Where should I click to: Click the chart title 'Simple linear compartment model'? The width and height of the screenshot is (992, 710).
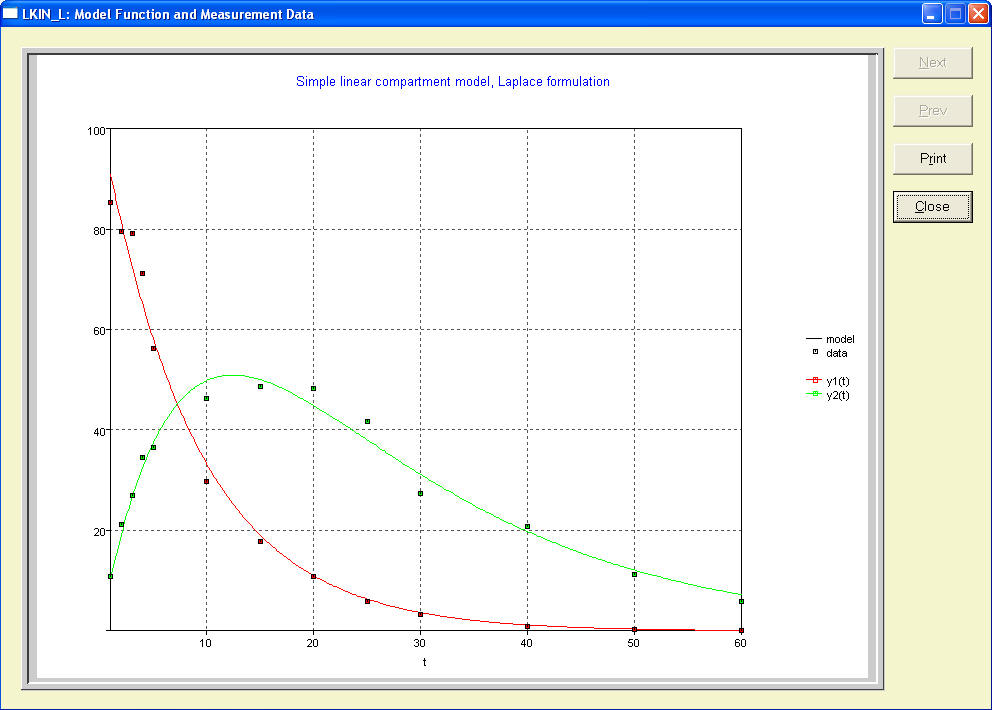(452, 82)
